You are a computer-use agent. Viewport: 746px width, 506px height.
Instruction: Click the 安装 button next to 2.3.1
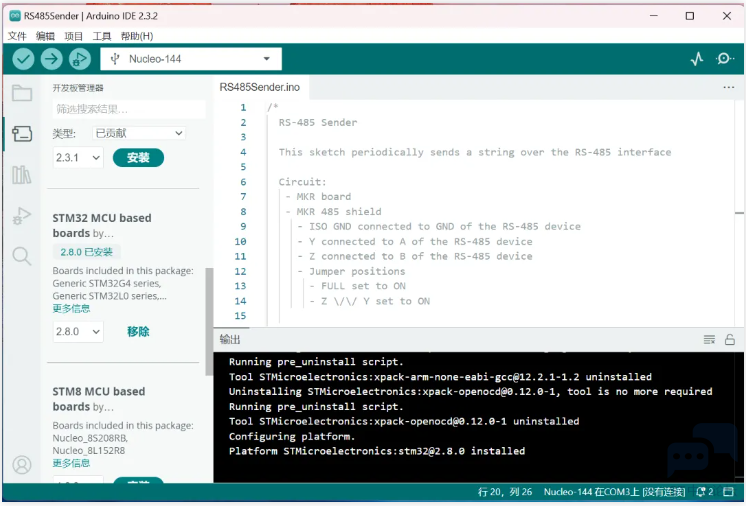click(x=138, y=157)
